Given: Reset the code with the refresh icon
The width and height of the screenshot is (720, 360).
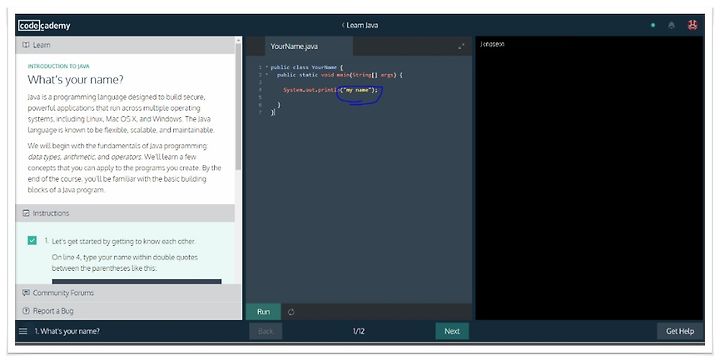Looking at the screenshot, I should [291, 312].
